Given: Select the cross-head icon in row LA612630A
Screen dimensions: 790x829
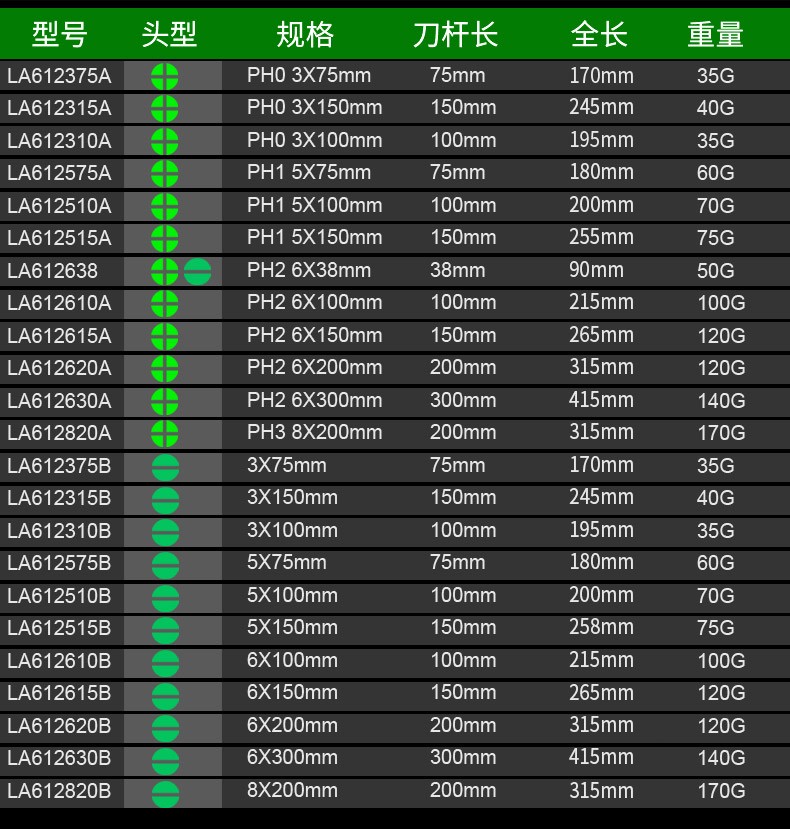Looking at the screenshot, I should click(x=164, y=402).
